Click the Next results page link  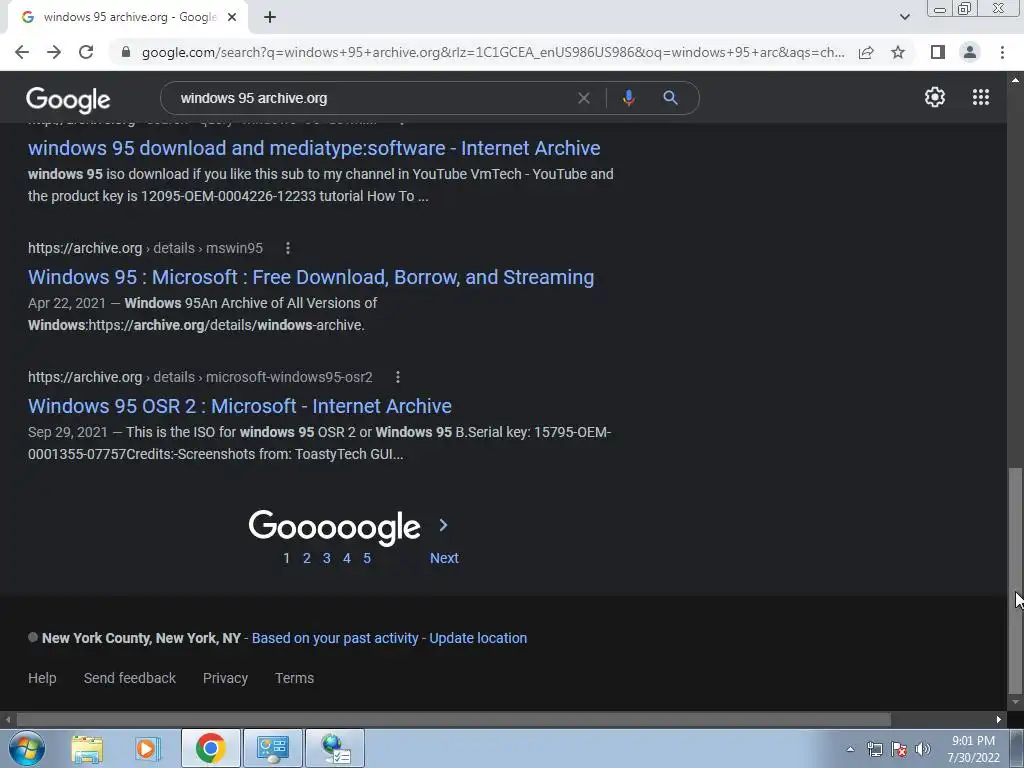[444, 558]
